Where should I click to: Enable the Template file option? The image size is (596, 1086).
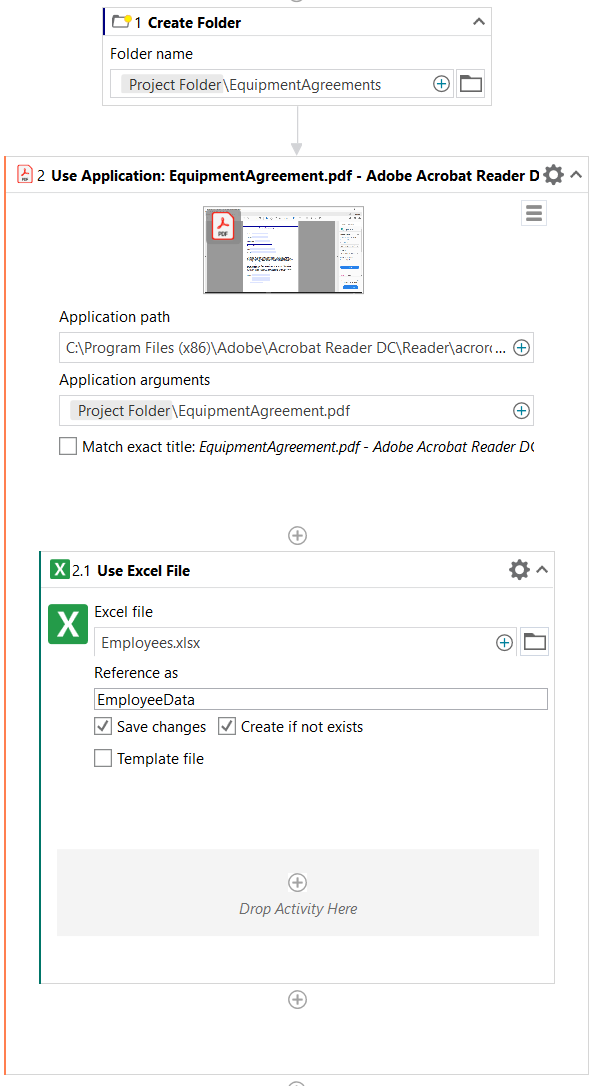(103, 758)
